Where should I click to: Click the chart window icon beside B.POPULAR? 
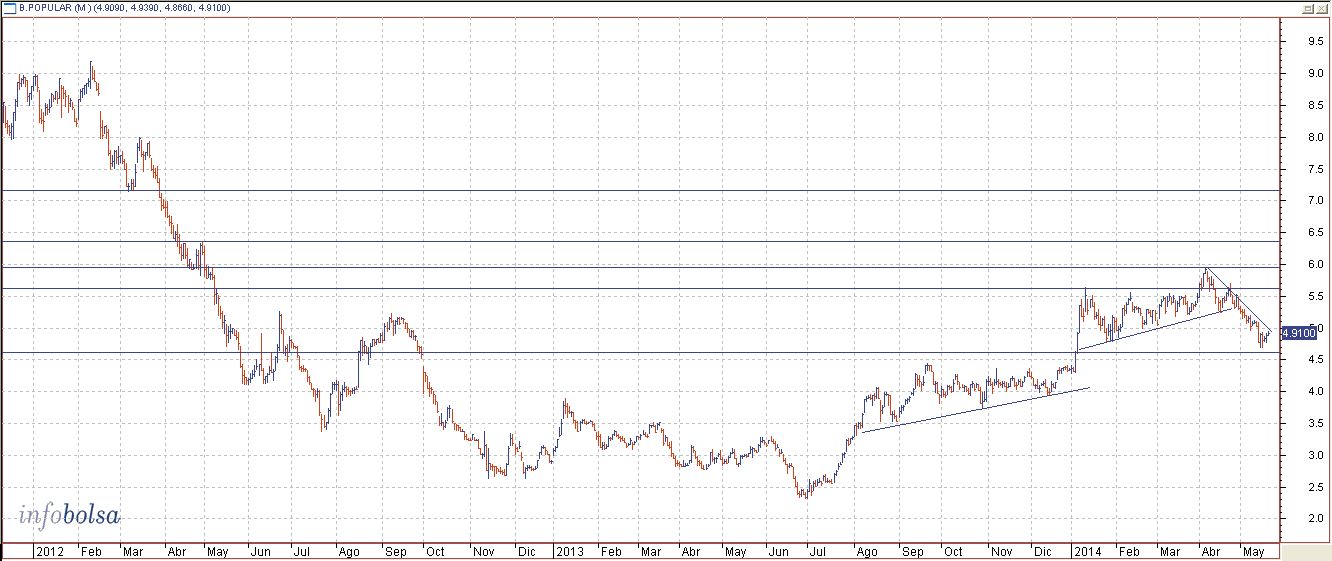pos(10,7)
